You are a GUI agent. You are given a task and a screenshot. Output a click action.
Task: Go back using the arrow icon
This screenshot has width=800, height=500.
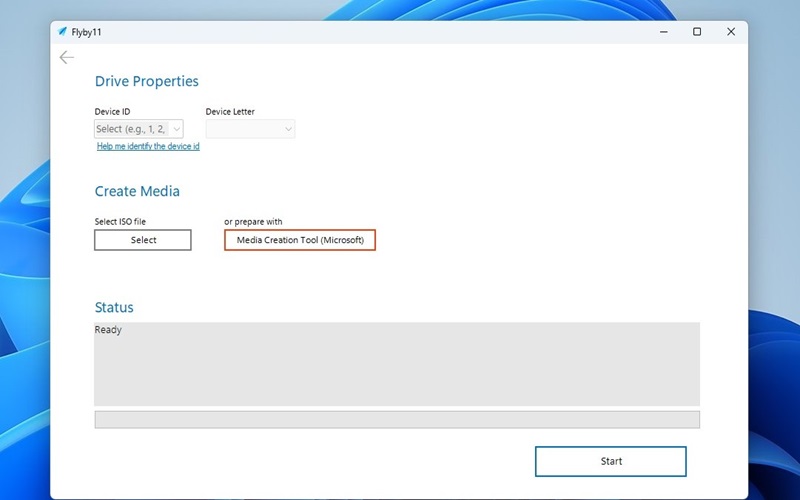(66, 57)
